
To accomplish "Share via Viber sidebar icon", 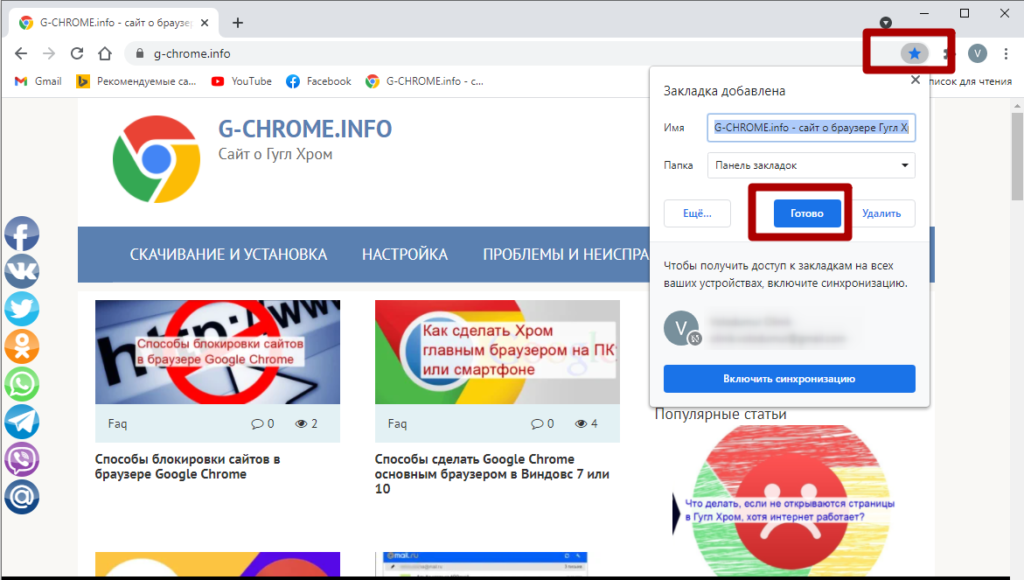I will (22, 459).
